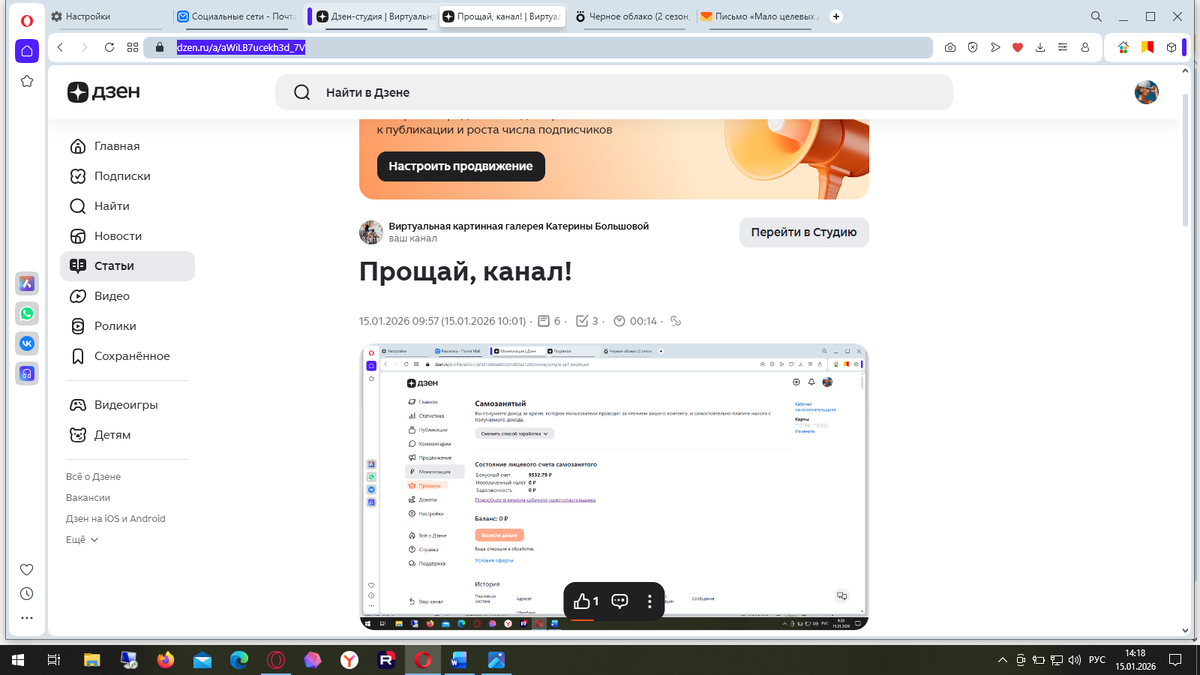Select the Статьи sidebar item
This screenshot has width=1200, height=675.
coord(127,266)
